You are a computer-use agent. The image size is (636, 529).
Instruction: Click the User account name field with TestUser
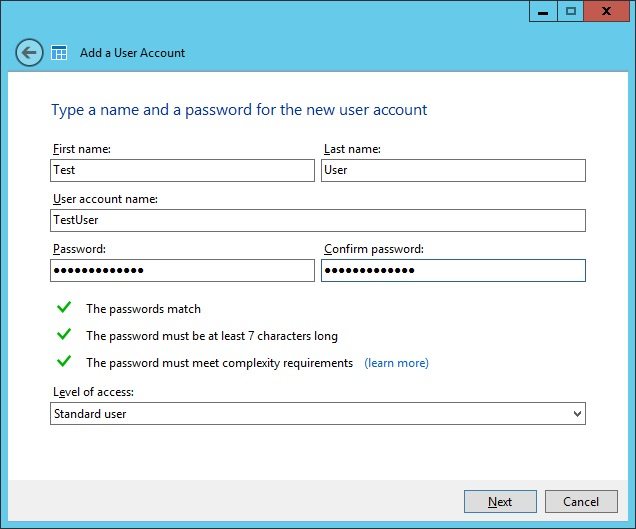pos(318,220)
